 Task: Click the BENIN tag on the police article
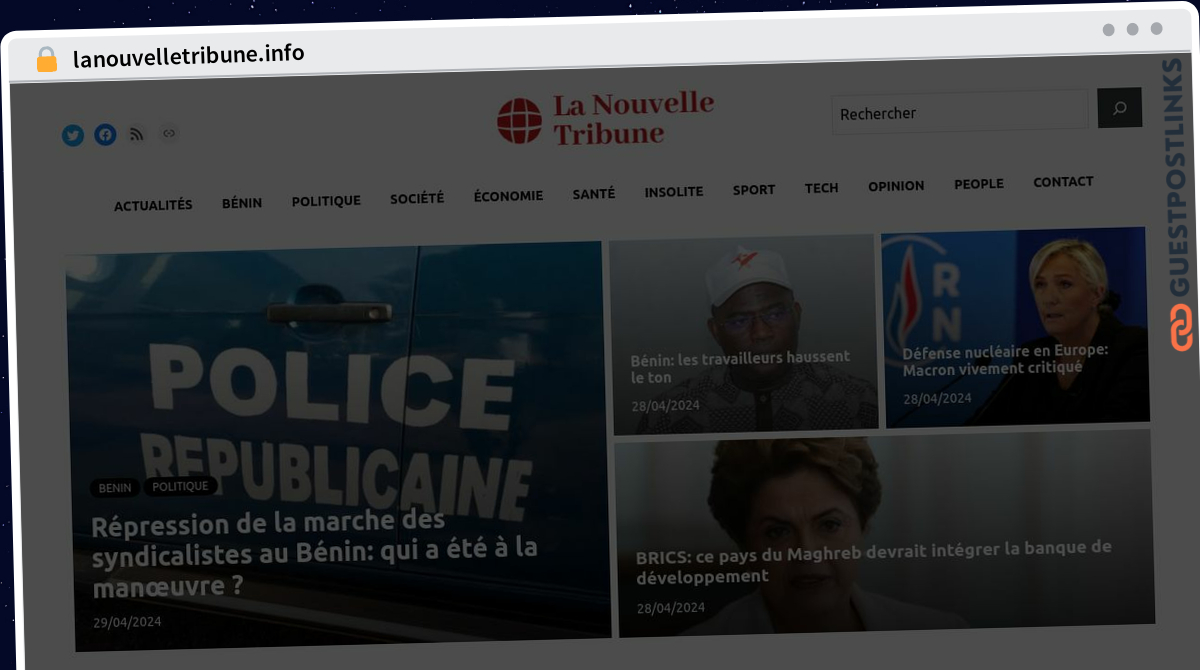tap(116, 489)
